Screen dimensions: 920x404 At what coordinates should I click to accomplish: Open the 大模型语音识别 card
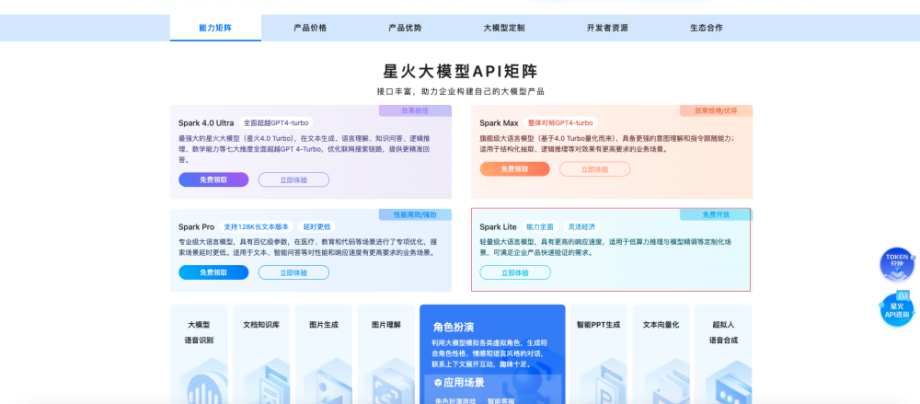click(x=199, y=354)
